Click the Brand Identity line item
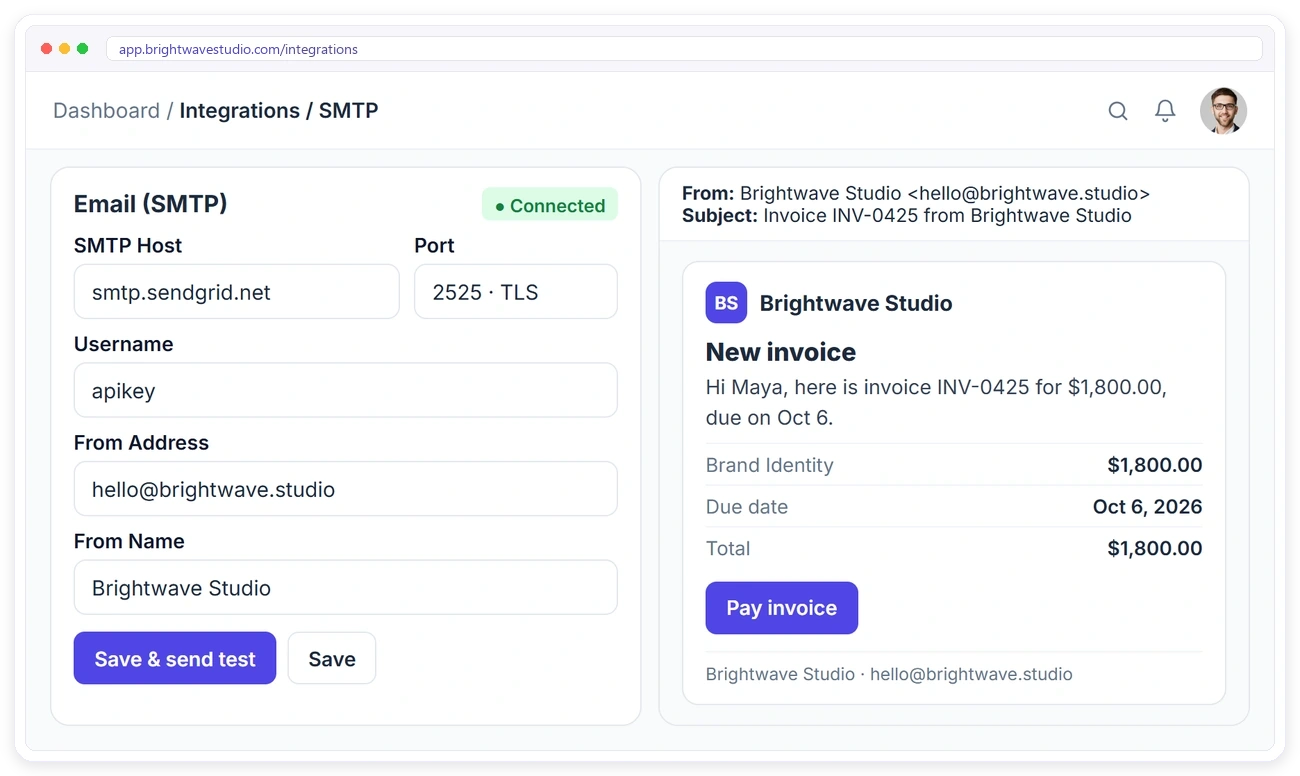The image size is (1300, 776). click(x=954, y=465)
